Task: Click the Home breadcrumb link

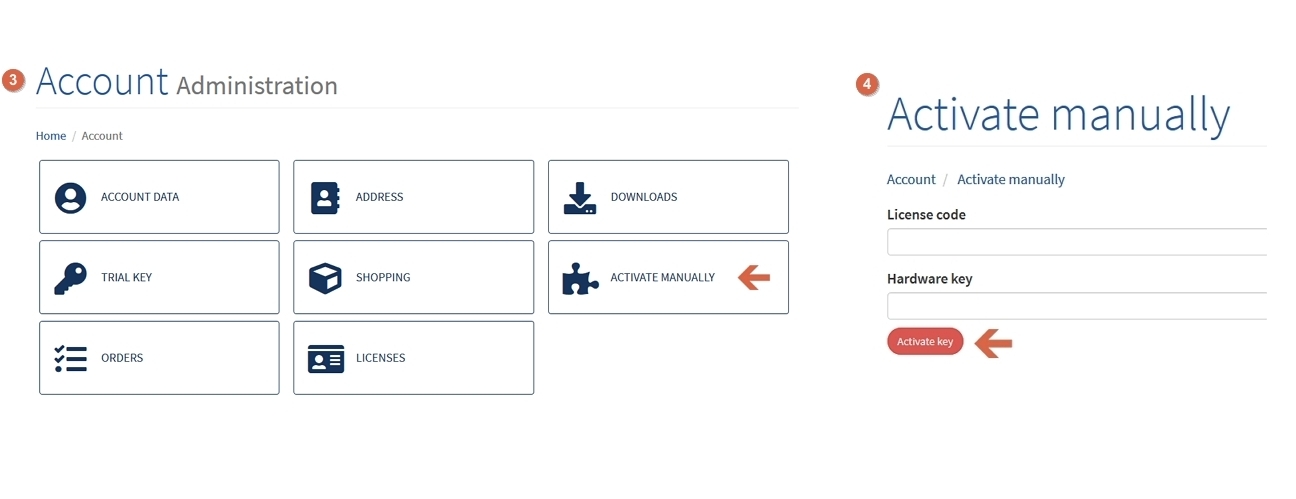Action: (51, 136)
